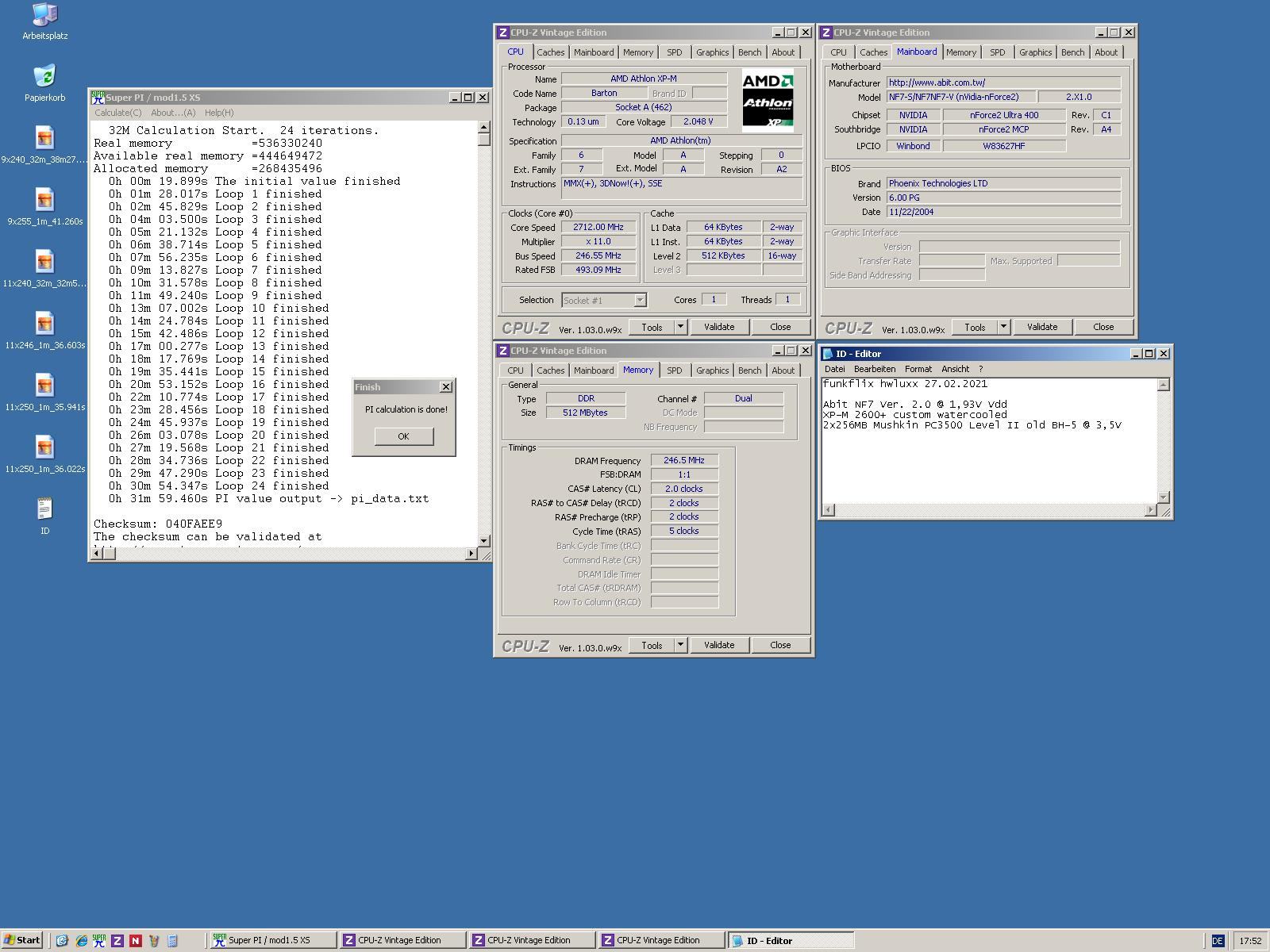The width and height of the screenshot is (1270, 952).
Task: Switch to ID - Editor taskbar button
Action: click(x=791, y=940)
